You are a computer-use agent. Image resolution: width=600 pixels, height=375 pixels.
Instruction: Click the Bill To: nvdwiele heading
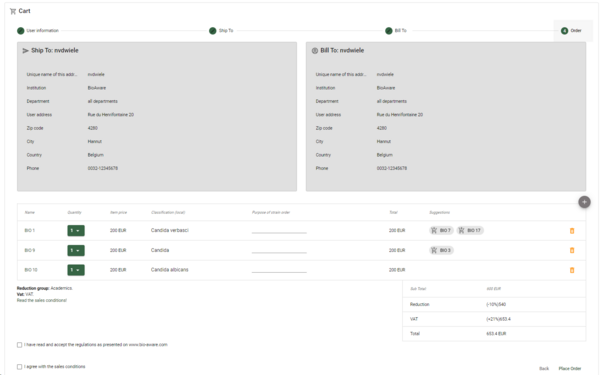click(342, 51)
